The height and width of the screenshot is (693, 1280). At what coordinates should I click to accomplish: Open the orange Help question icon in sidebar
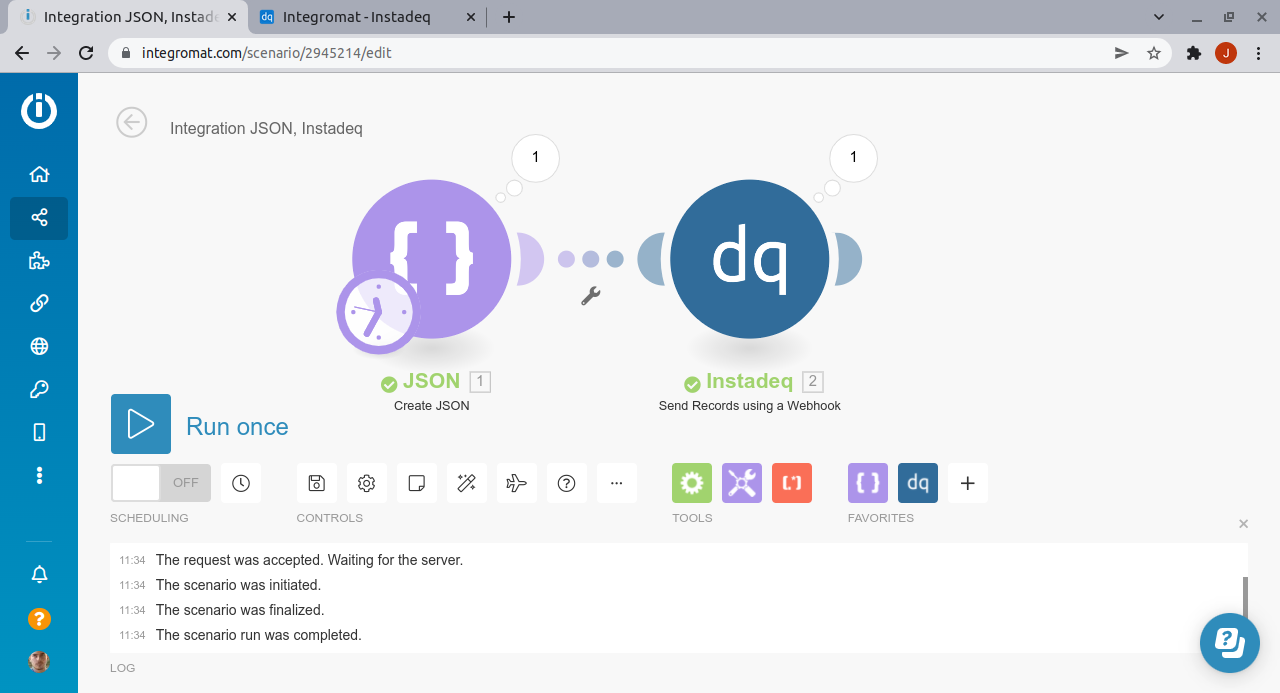tap(39, 618)
